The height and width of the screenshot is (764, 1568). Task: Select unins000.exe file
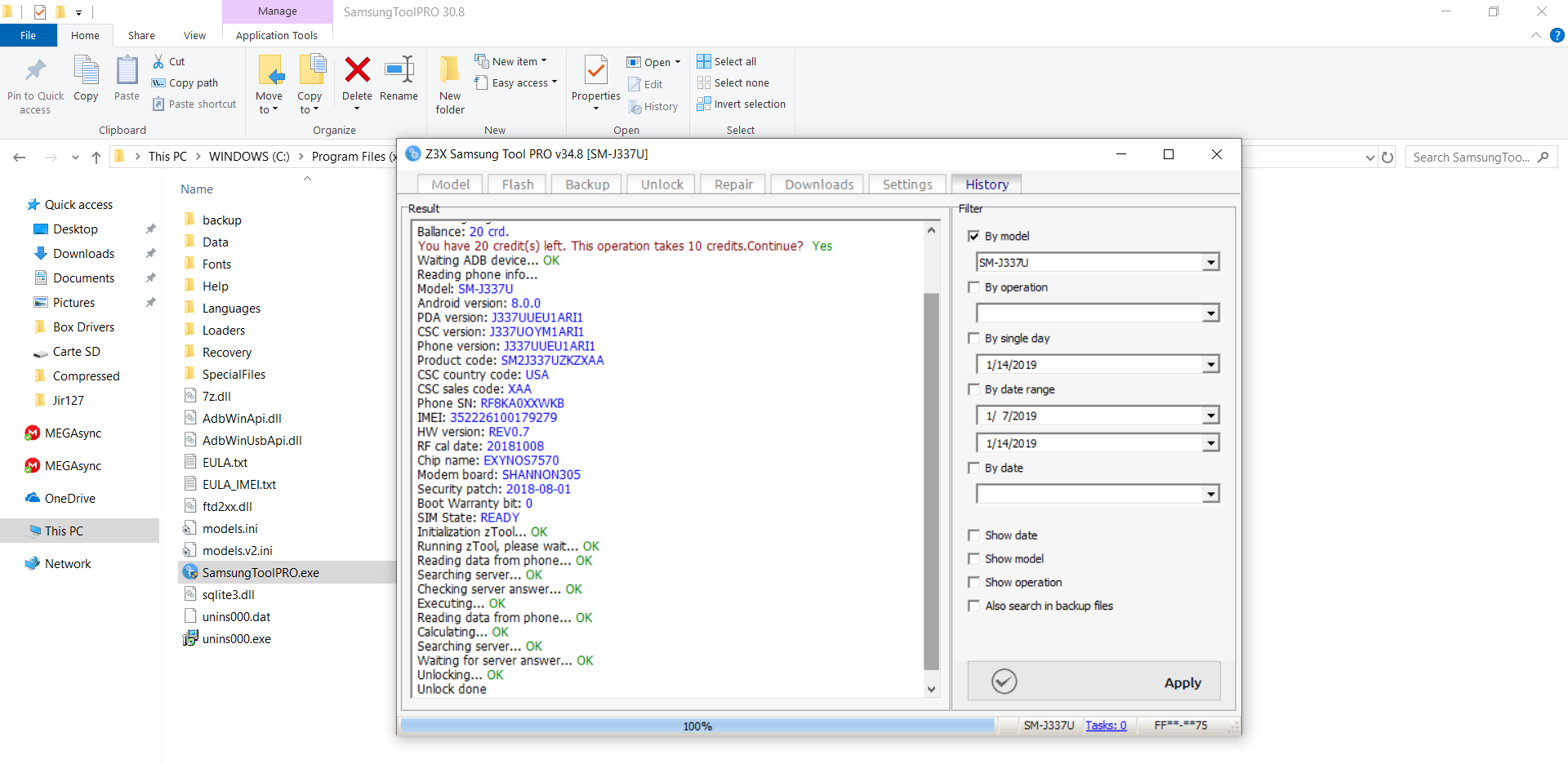[237, 638]
